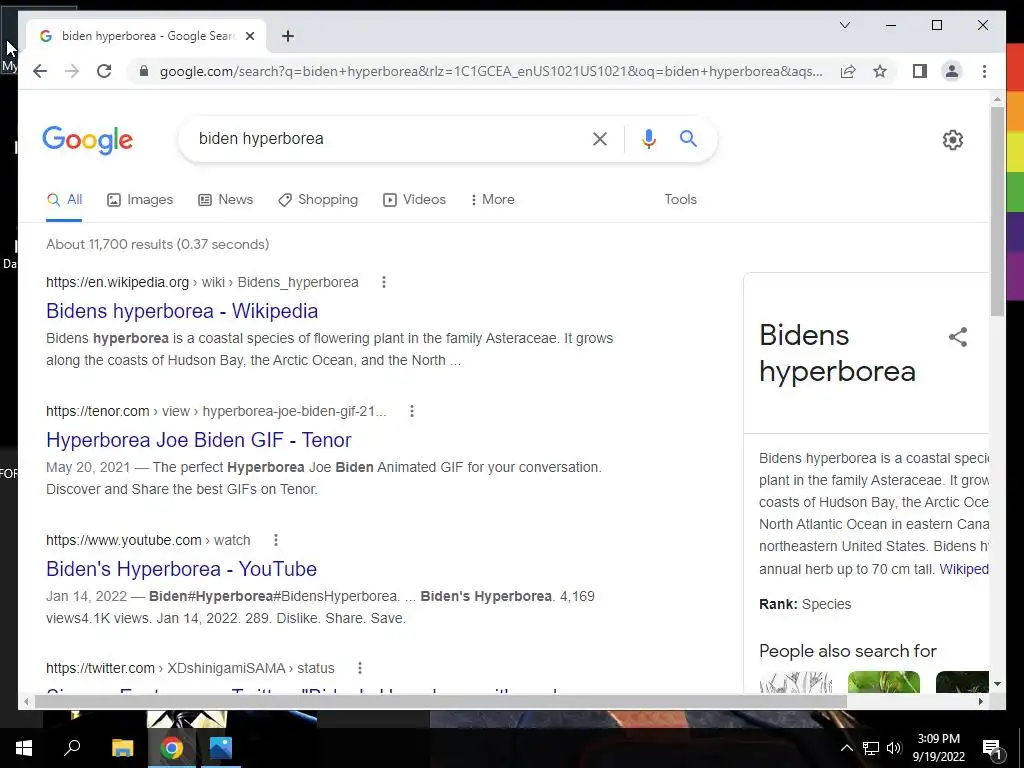Click the 'Rank: Species' line

click(x=805, y=604)
